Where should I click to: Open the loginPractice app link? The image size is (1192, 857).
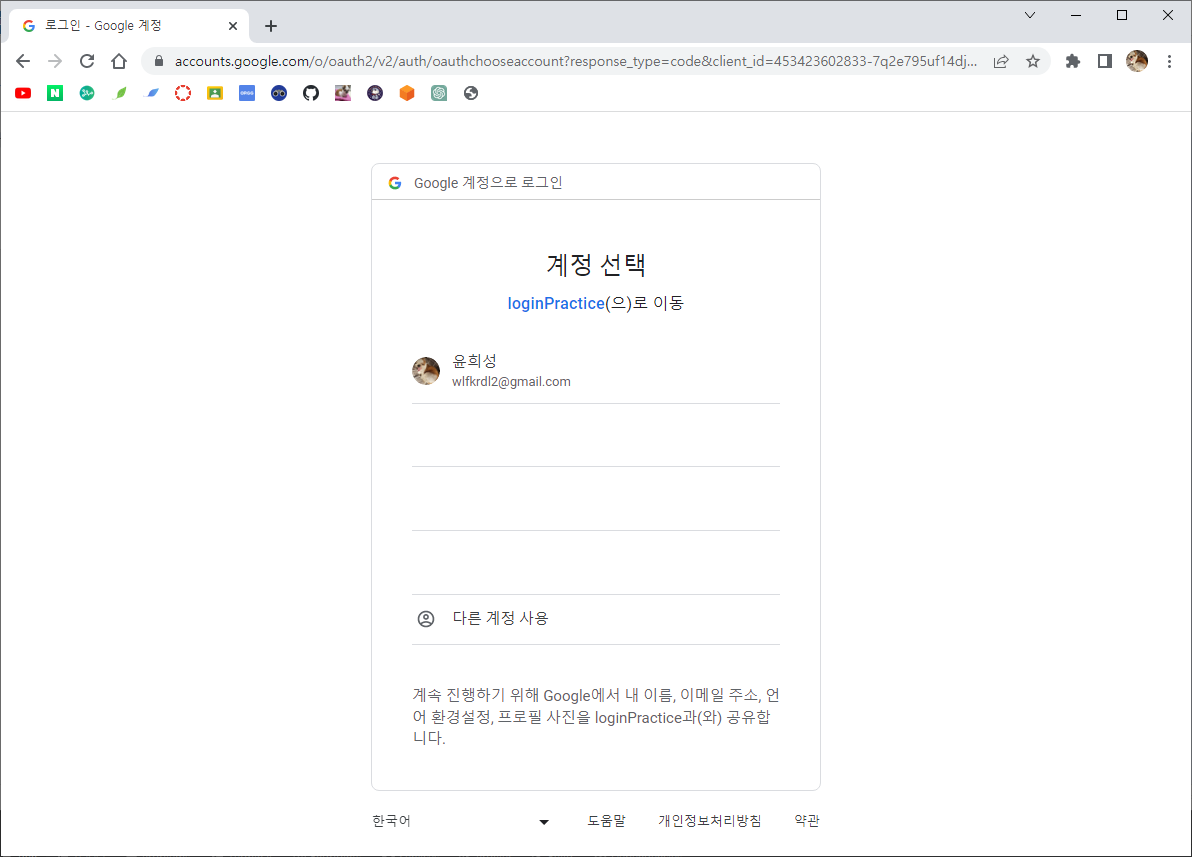click(556, 303)
